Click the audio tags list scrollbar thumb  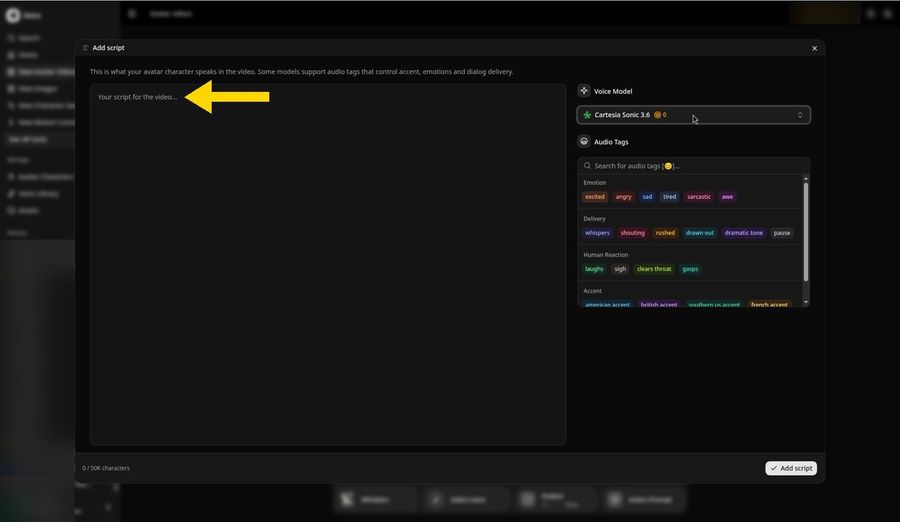click(806, 232)
